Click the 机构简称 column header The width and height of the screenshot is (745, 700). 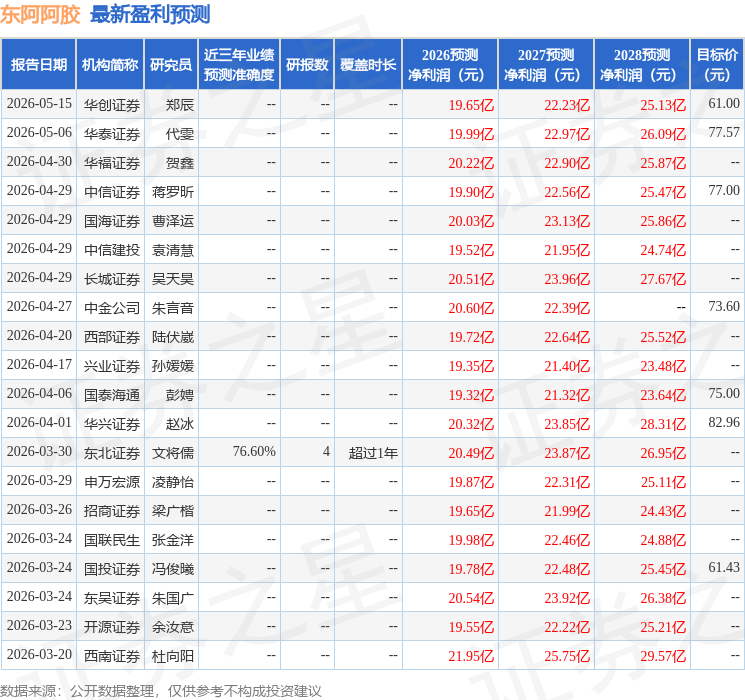tap(110, 65)
